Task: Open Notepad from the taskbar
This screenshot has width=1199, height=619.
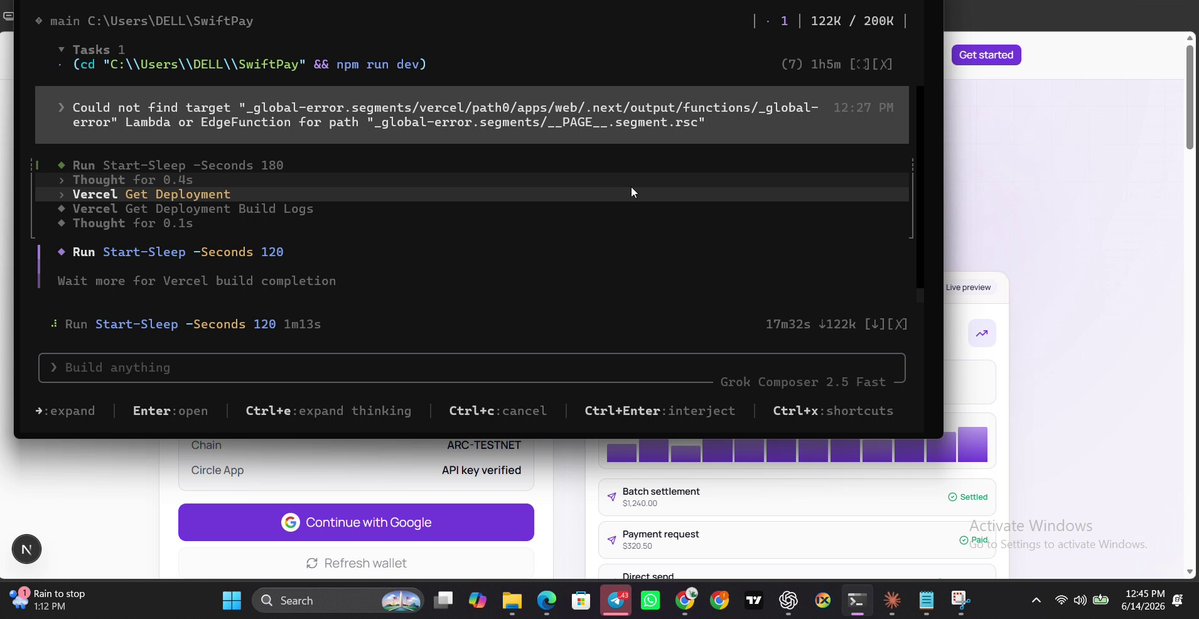Action: (x=927, y=601)
